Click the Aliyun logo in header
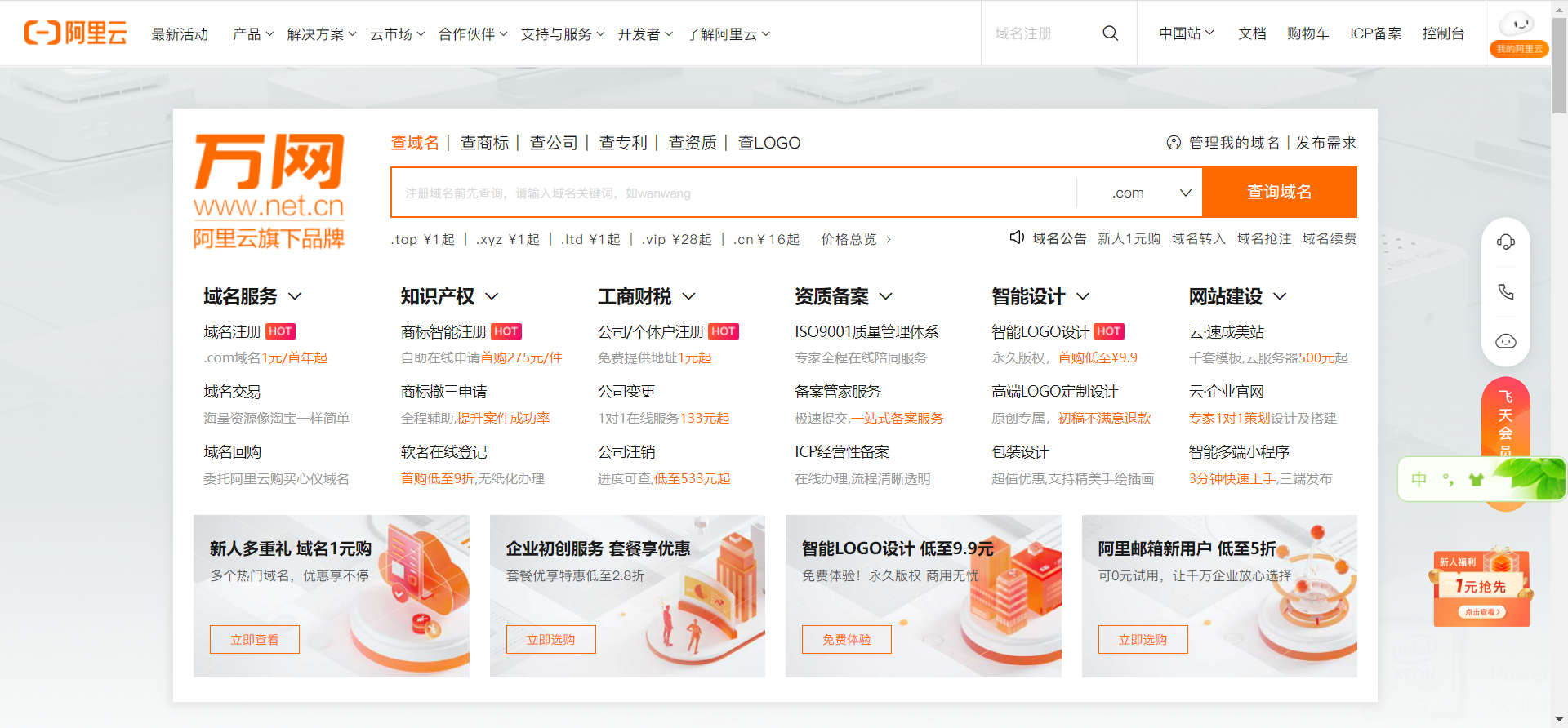 click(x=75, y=33)
